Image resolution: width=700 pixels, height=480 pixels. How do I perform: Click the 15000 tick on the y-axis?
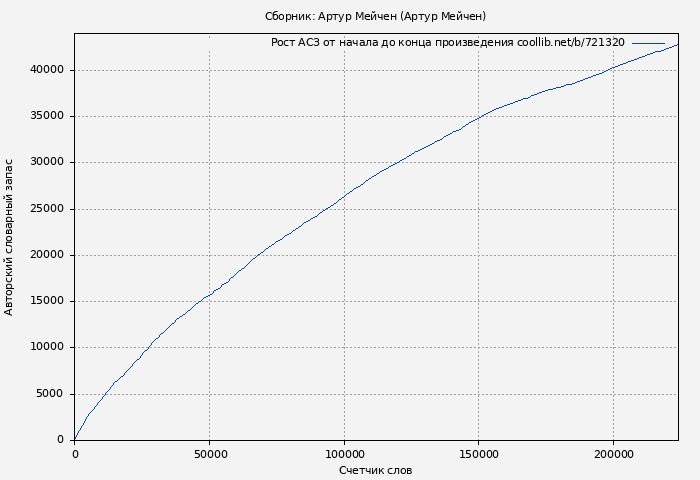[x=47, y=301]
